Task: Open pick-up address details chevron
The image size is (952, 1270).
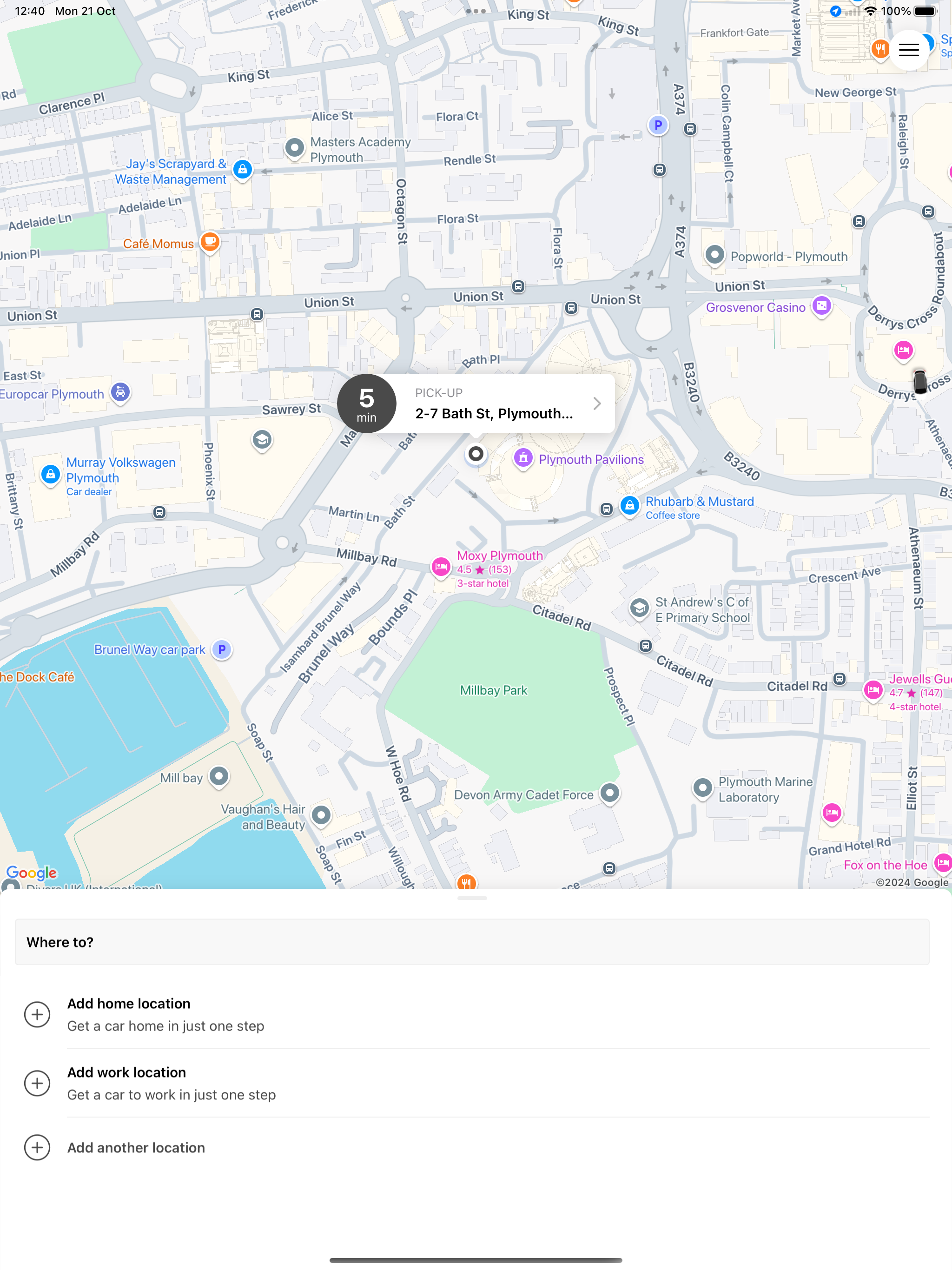Action: (x=597, y=403)
